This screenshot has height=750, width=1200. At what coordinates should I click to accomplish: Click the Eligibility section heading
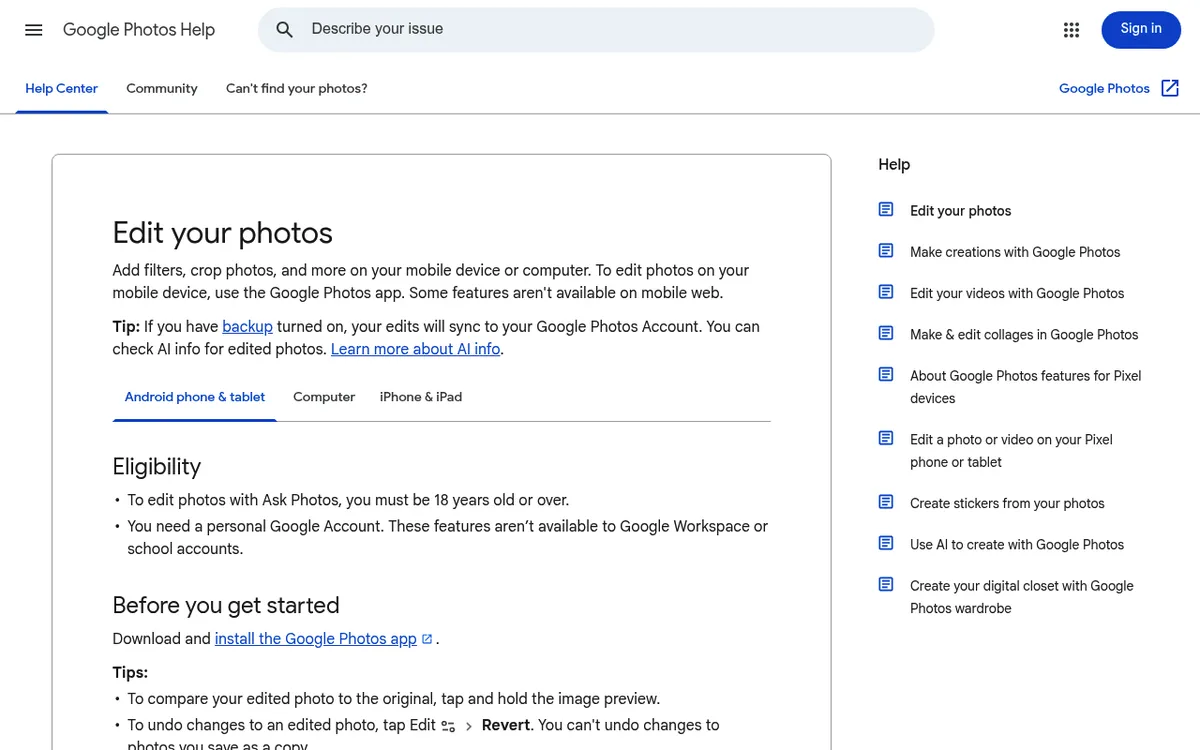157,467
